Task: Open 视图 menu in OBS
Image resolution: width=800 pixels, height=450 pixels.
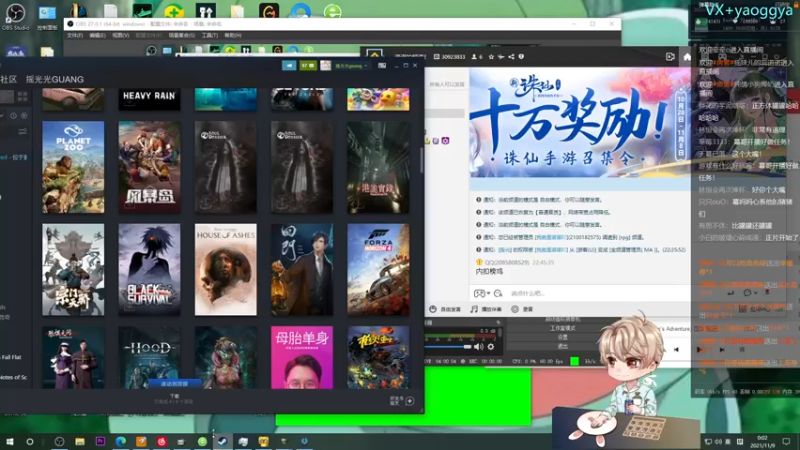Action: 120,35
